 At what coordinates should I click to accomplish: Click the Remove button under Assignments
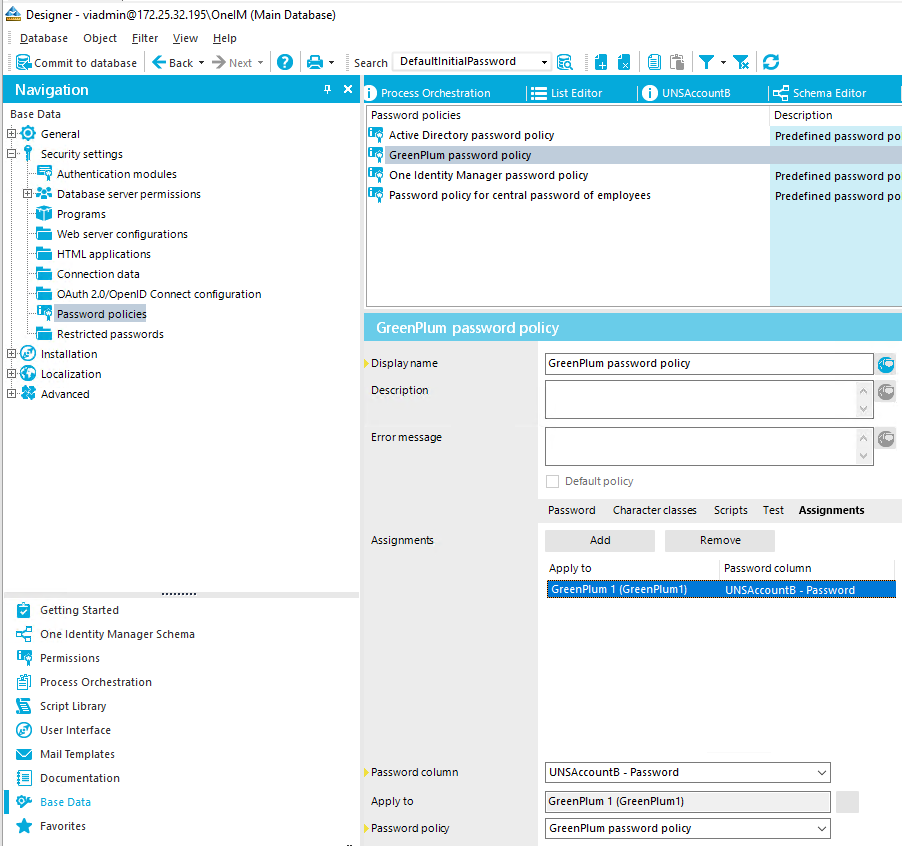point(719,540)
